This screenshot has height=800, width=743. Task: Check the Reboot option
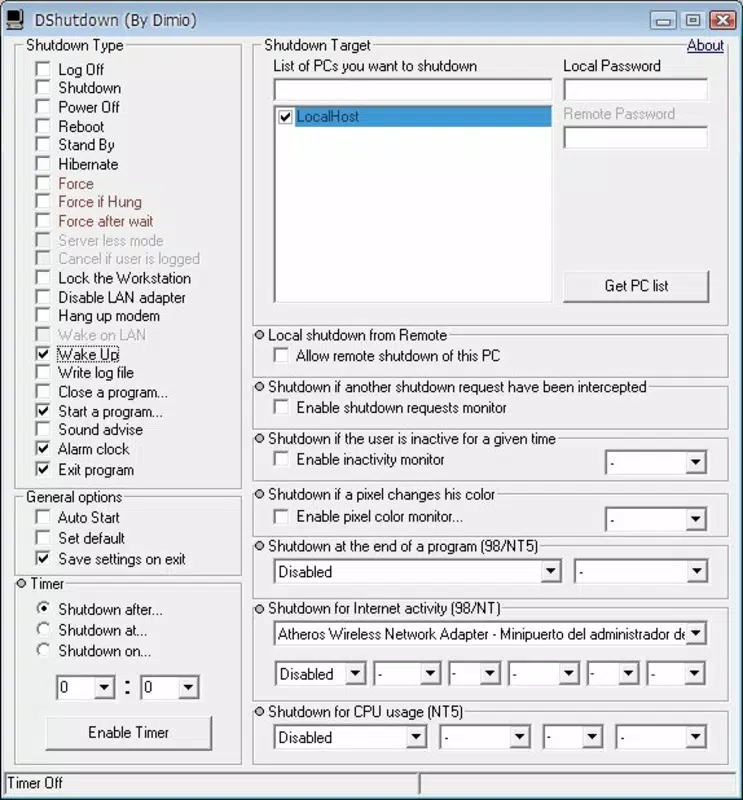(43, 126)
